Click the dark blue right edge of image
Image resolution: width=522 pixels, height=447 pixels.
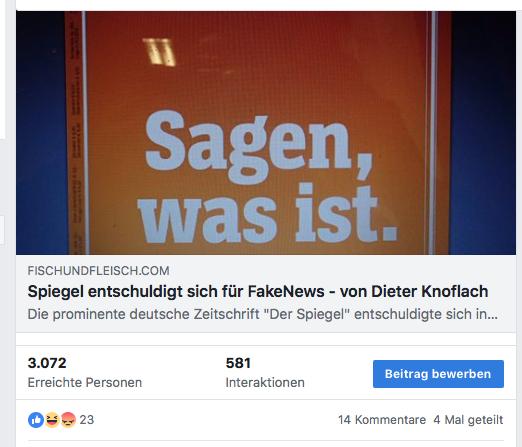[x=483, y=133]
